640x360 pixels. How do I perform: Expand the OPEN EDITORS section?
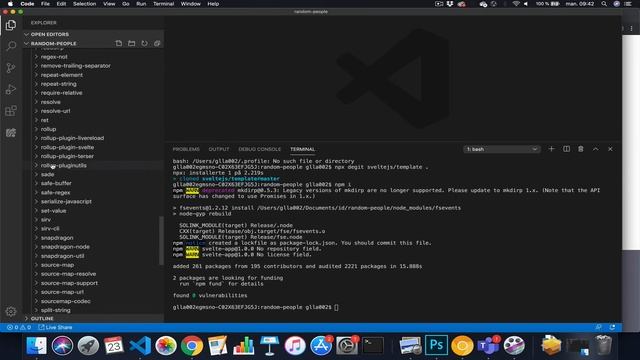(50, 34)
